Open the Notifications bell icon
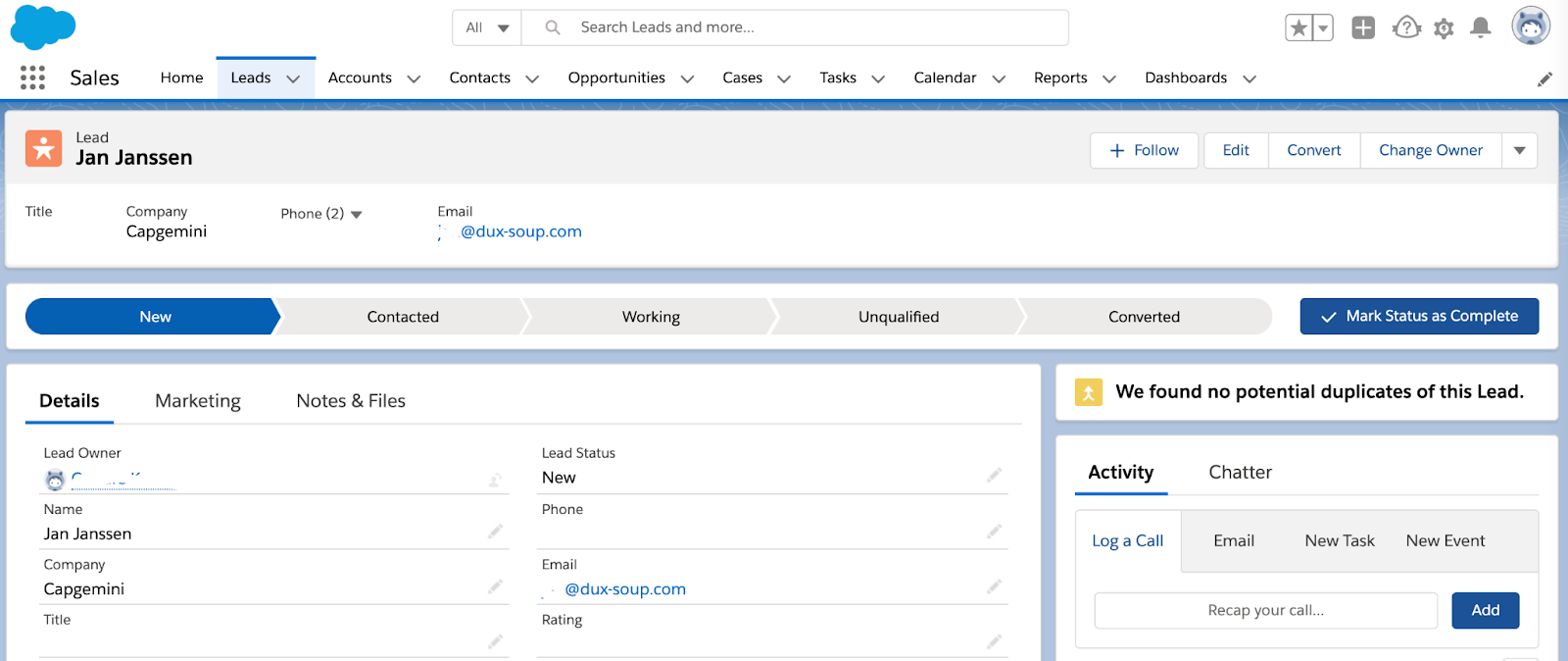 point(1481,27)
